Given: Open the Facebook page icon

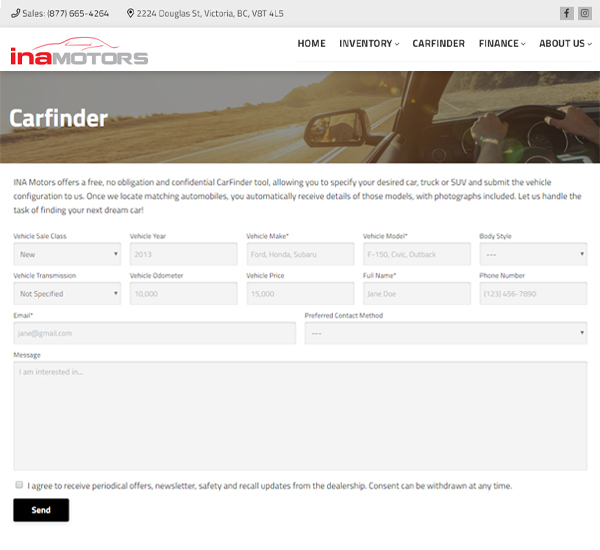Looking at the screenshot, I should [567, 13].
